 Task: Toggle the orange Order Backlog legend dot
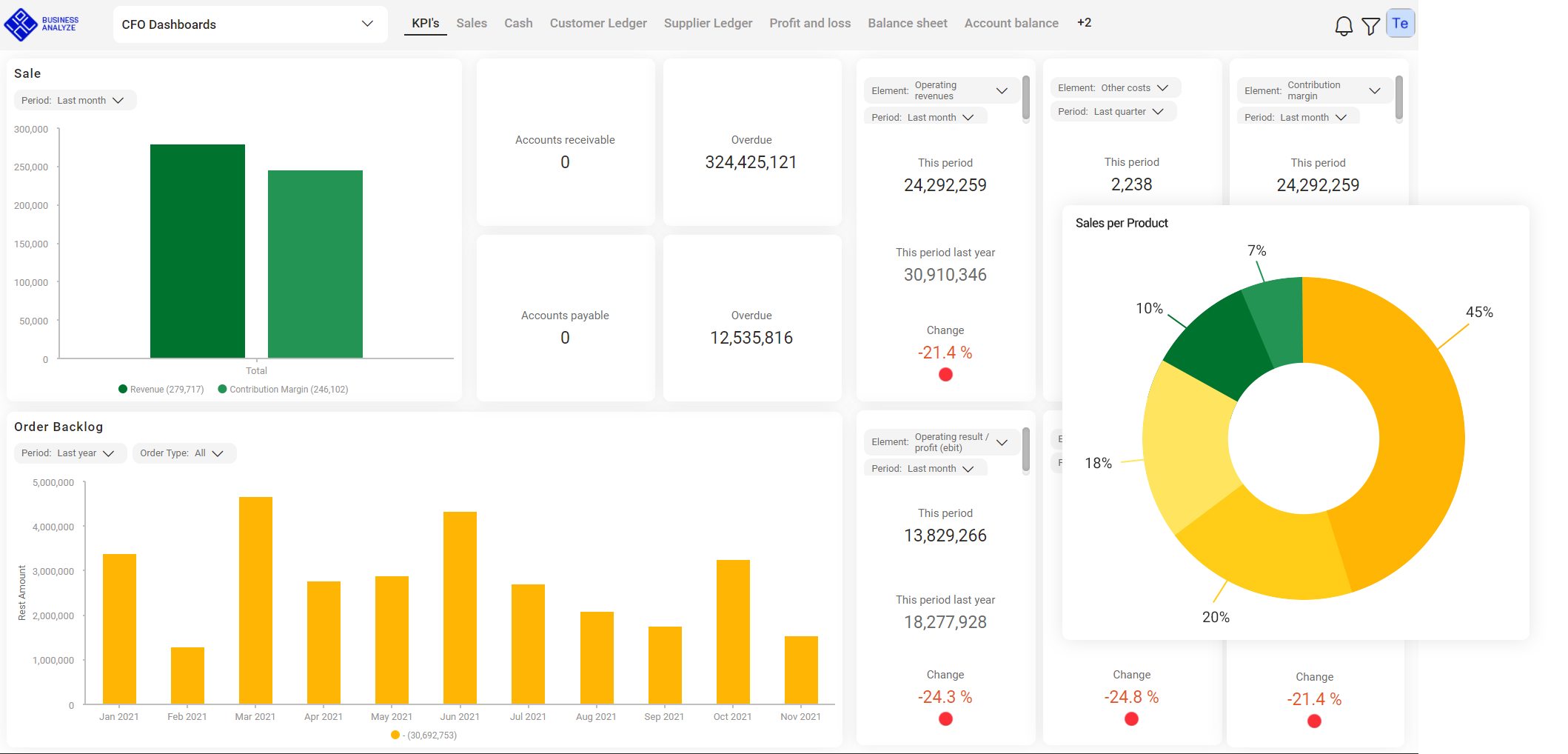click(395, 735)
